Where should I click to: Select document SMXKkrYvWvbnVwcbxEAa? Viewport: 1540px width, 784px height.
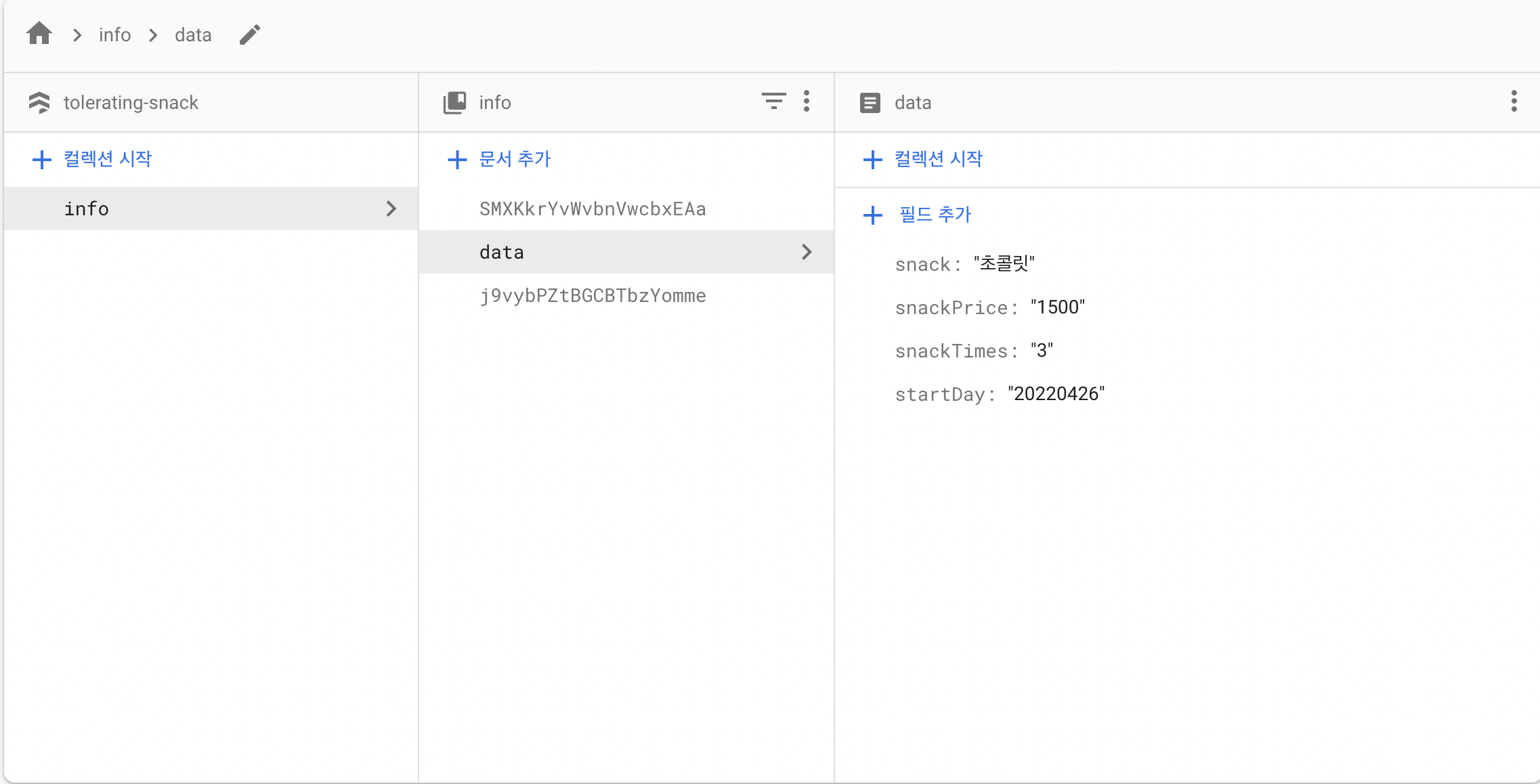click(x=593, y=209)
